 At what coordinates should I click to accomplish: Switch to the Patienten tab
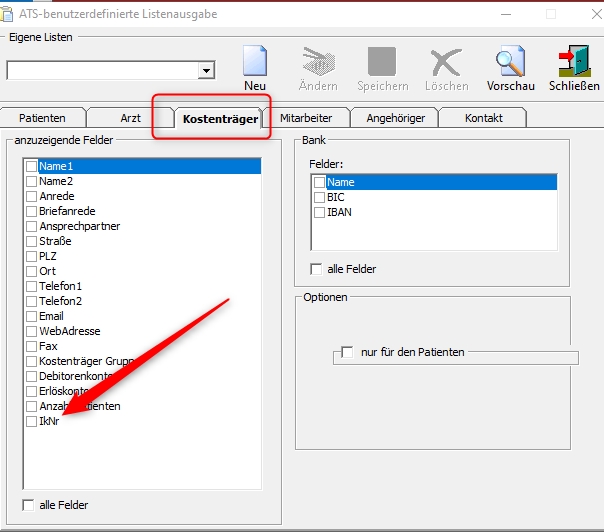42,118
